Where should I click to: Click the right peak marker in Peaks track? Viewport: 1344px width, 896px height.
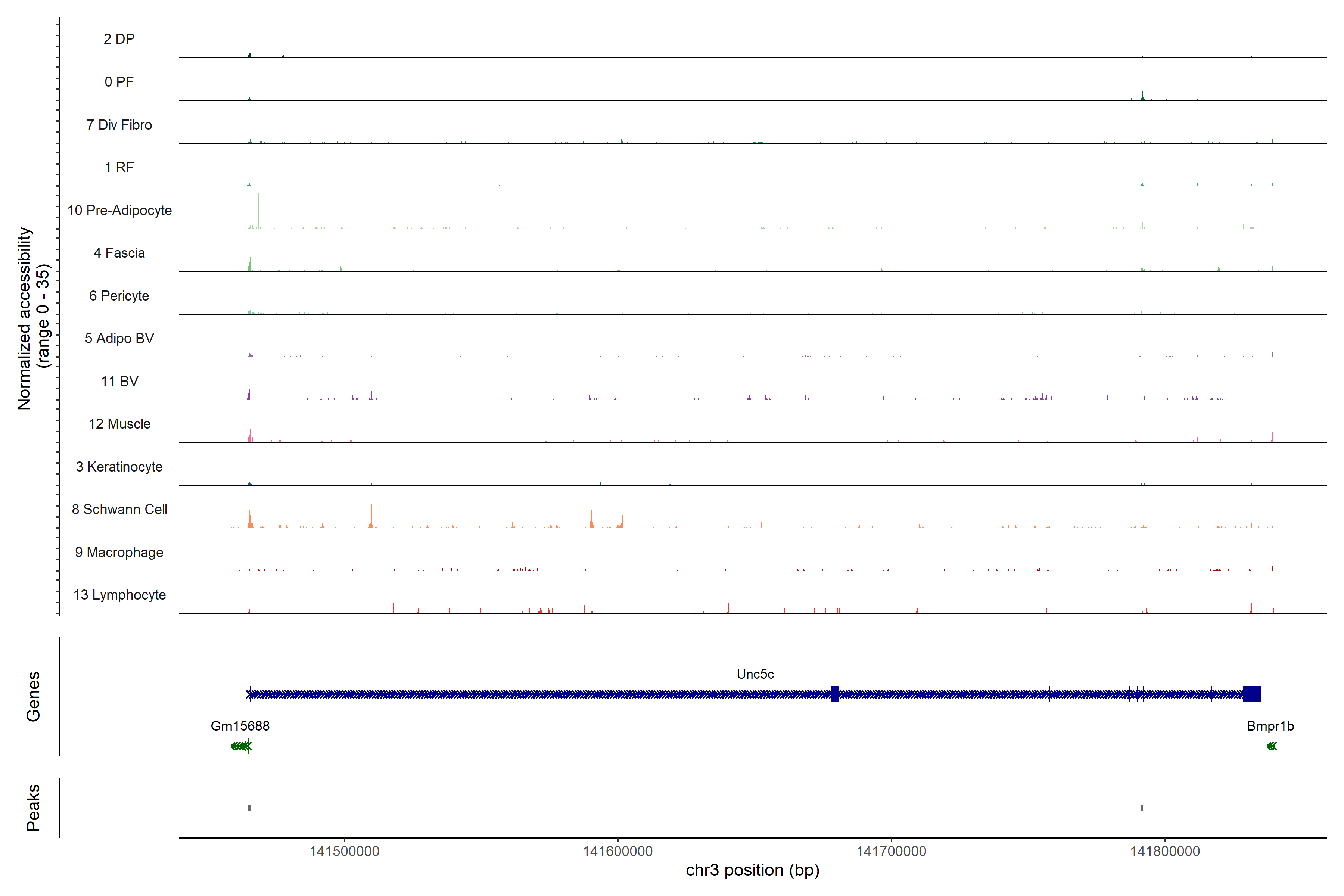[x=1142, y=808]
